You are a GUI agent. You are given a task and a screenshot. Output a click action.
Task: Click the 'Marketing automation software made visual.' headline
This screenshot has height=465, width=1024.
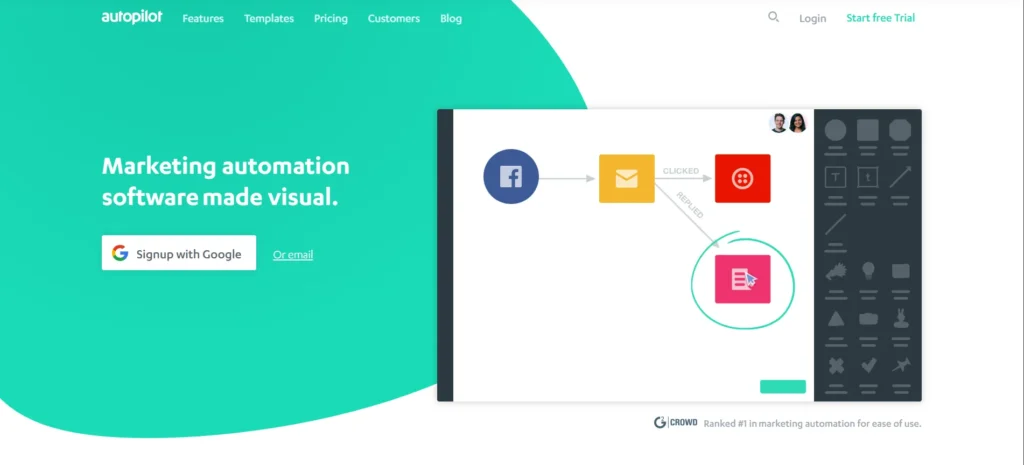tap(225, 181)
